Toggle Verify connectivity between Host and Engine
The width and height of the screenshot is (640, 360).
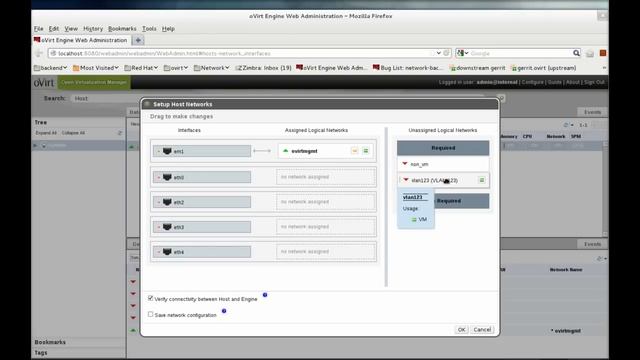(x=151, y=298)
